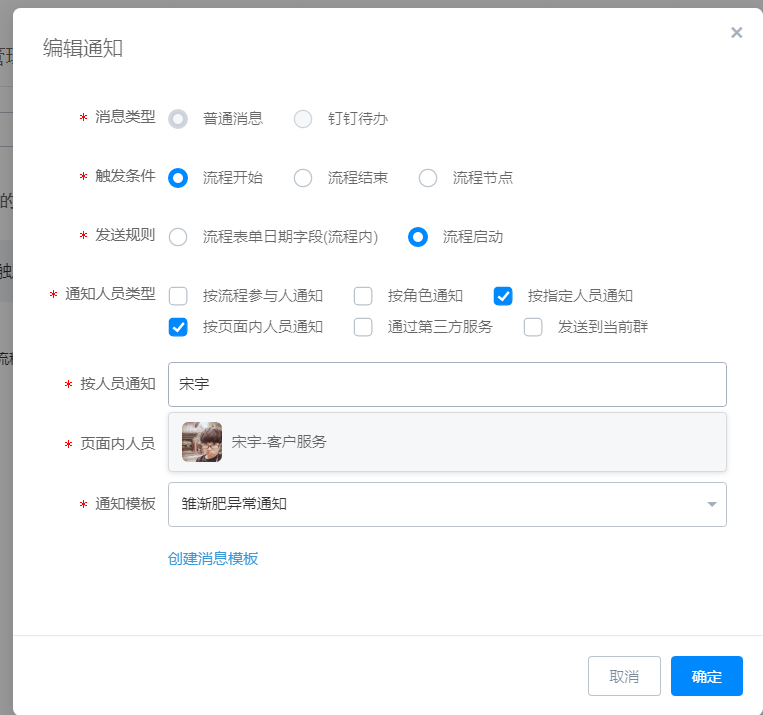Image resolution: width=763 pixels, height=715 pixels.
Task: Select 普通消息 message type radio
Action: [178, 119]
